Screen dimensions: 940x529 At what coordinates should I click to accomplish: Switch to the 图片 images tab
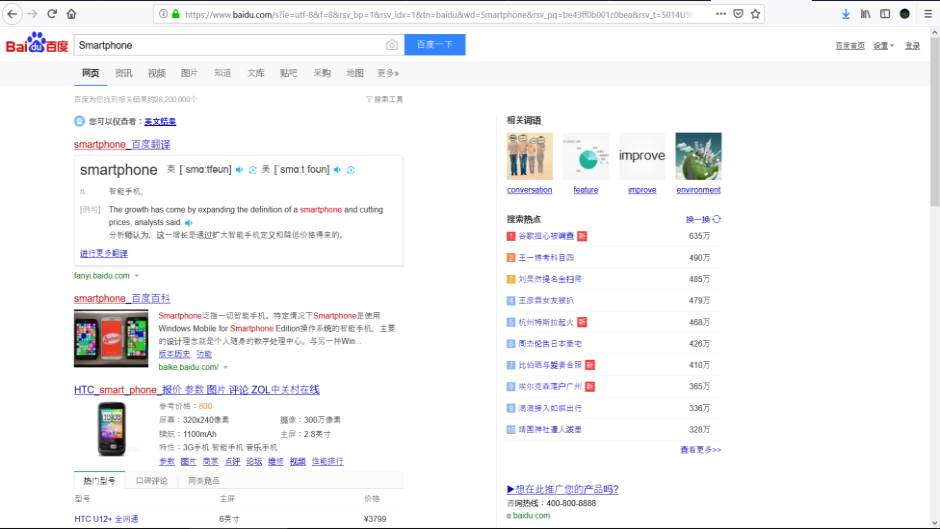pyautogui.click(x=189, y=73)
